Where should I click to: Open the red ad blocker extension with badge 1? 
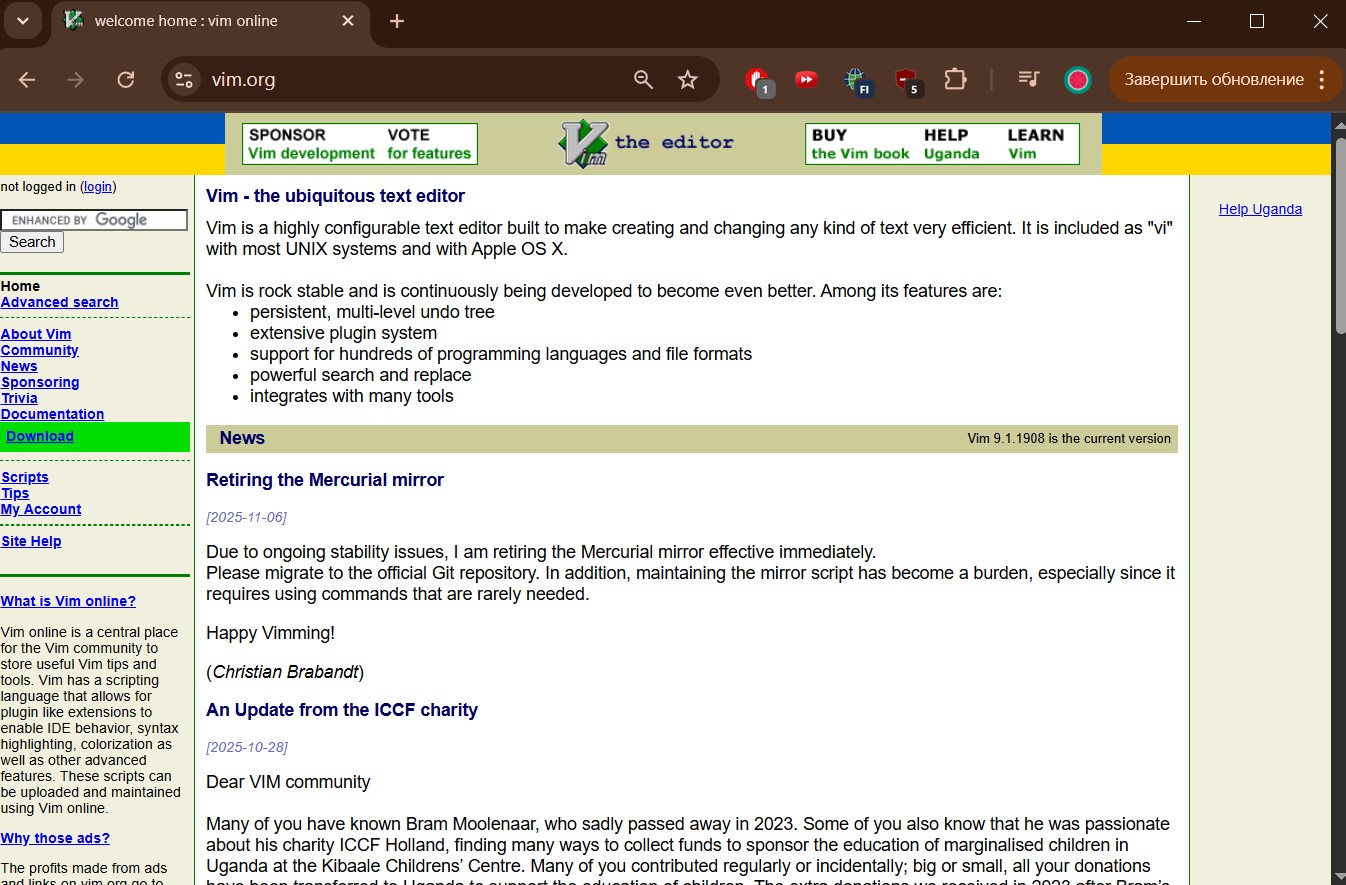click(x=758, y=80)
